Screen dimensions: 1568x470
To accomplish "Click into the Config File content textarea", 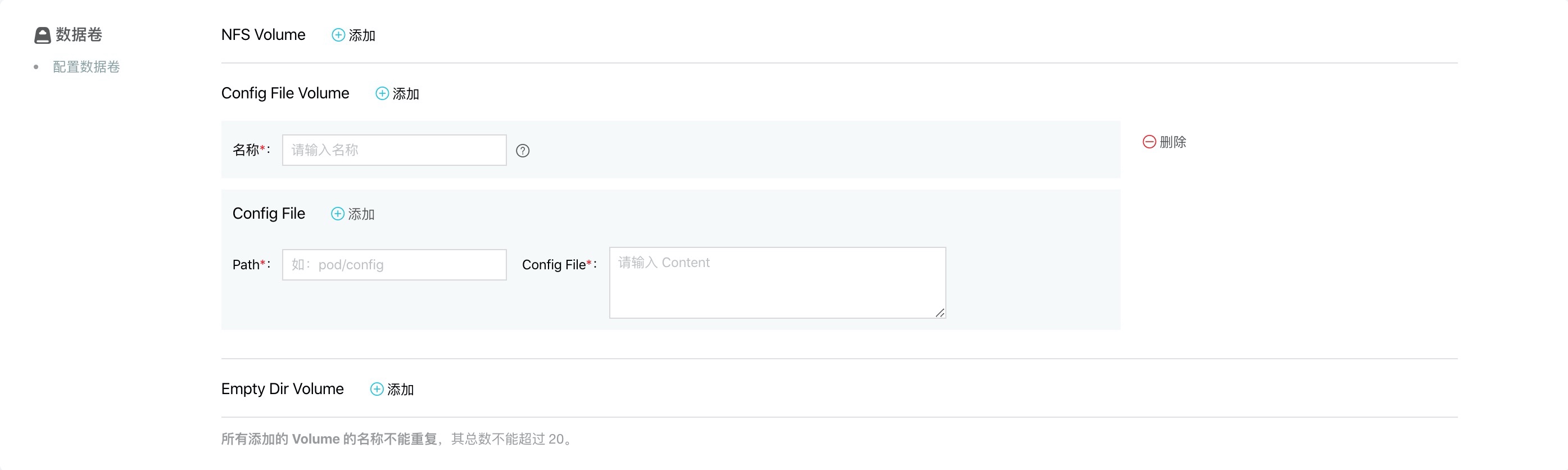I will point(777,282).
